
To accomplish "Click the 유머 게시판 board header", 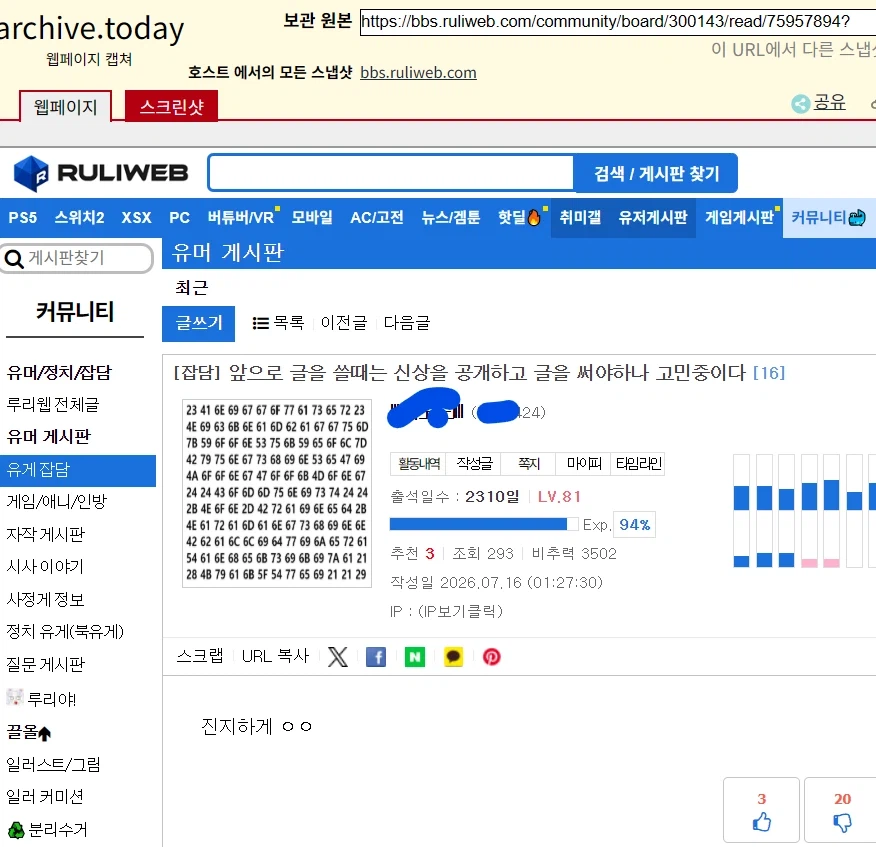I will click(x=228, y=253).
